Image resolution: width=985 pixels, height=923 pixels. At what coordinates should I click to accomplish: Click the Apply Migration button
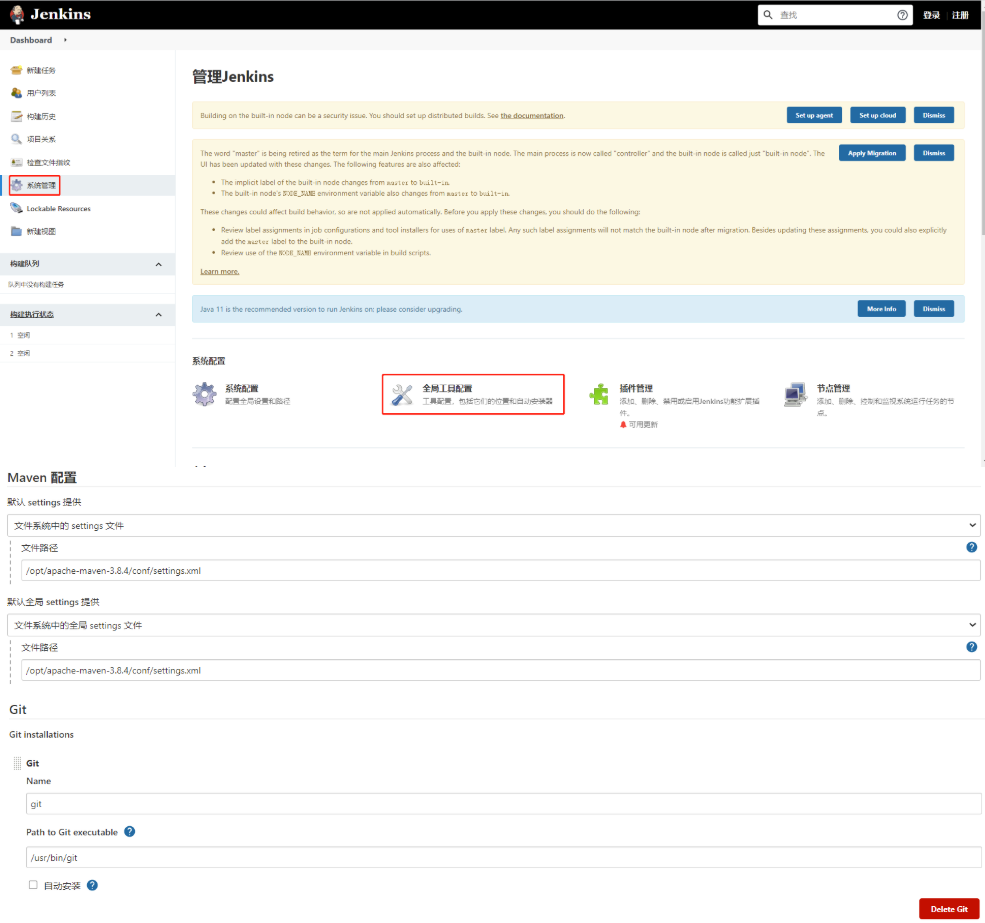872,153
